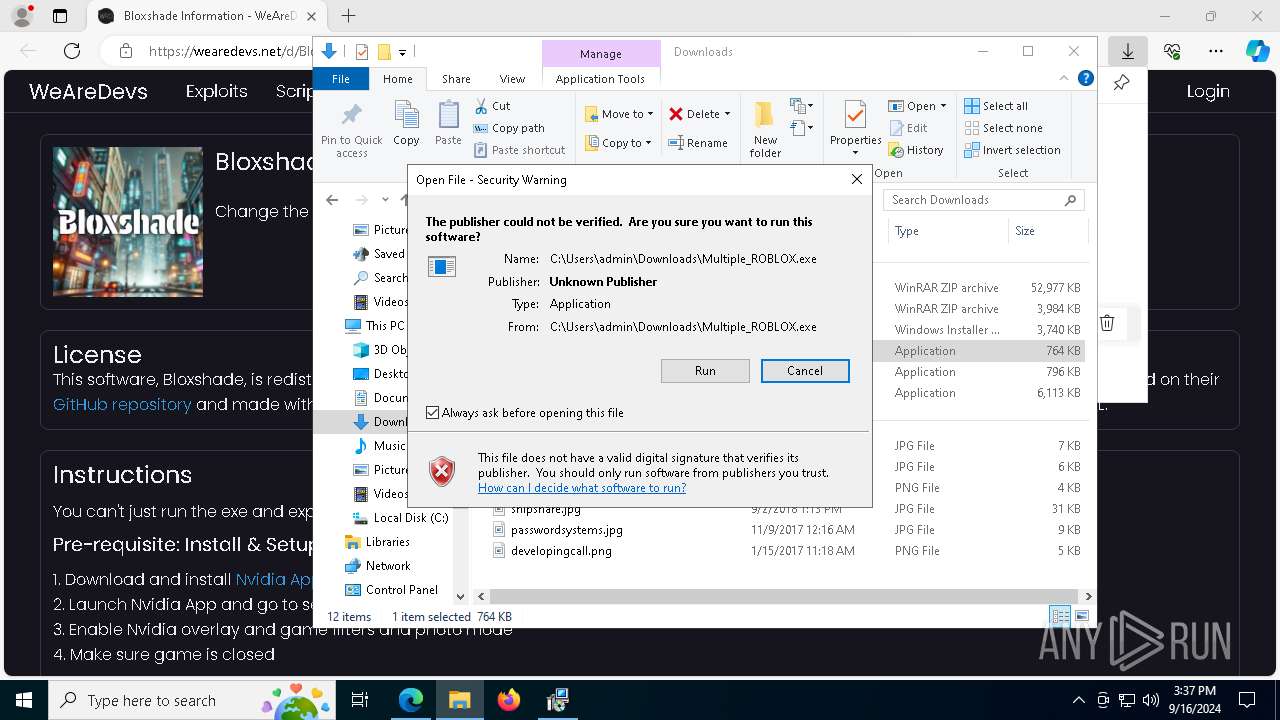Viewport: 1280px width, 720px height.
Task: Switch to details view icon
Action: click(x=1060, y=616)
